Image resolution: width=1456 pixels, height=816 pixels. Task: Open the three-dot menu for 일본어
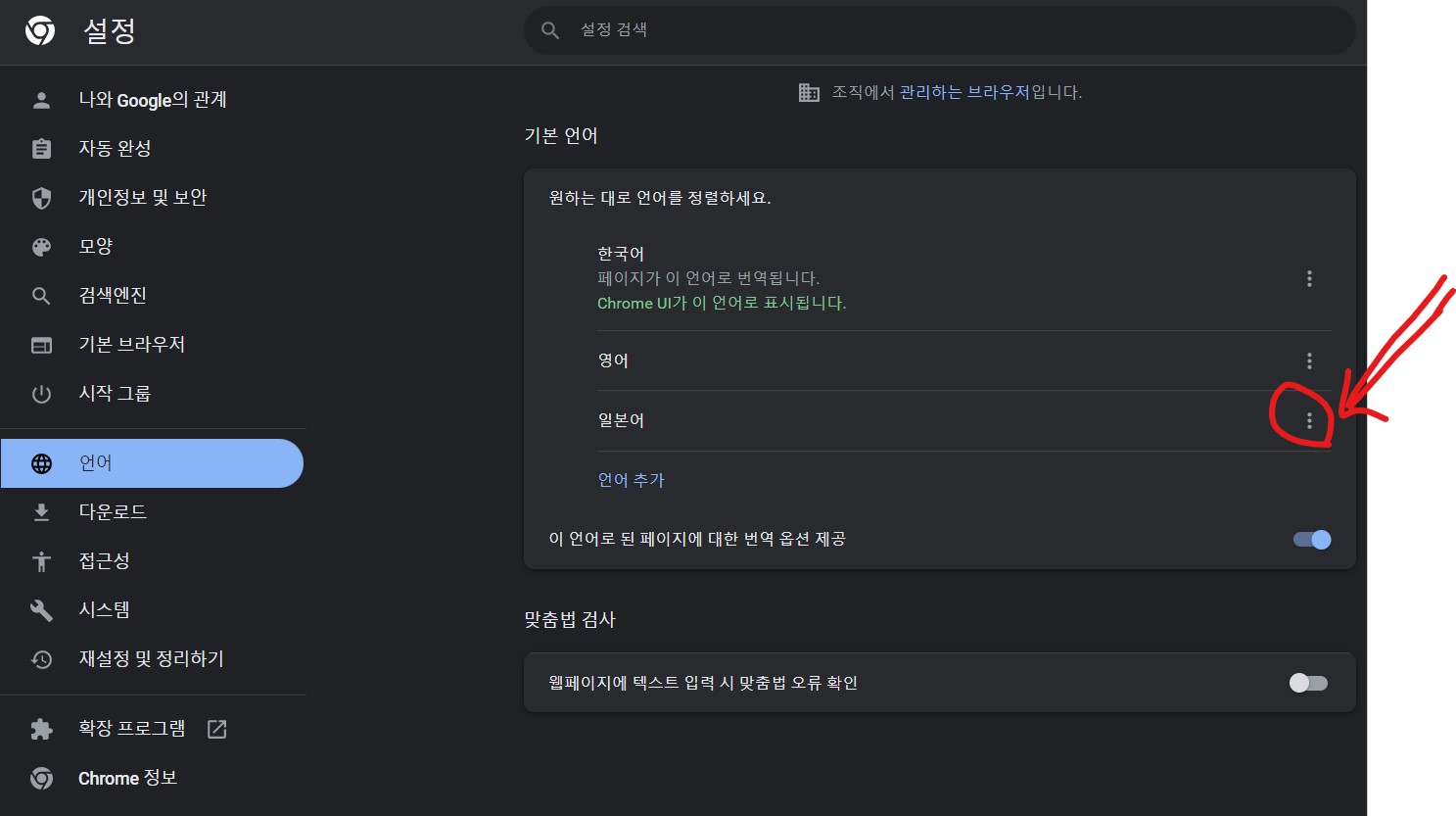click(1309, 421)
